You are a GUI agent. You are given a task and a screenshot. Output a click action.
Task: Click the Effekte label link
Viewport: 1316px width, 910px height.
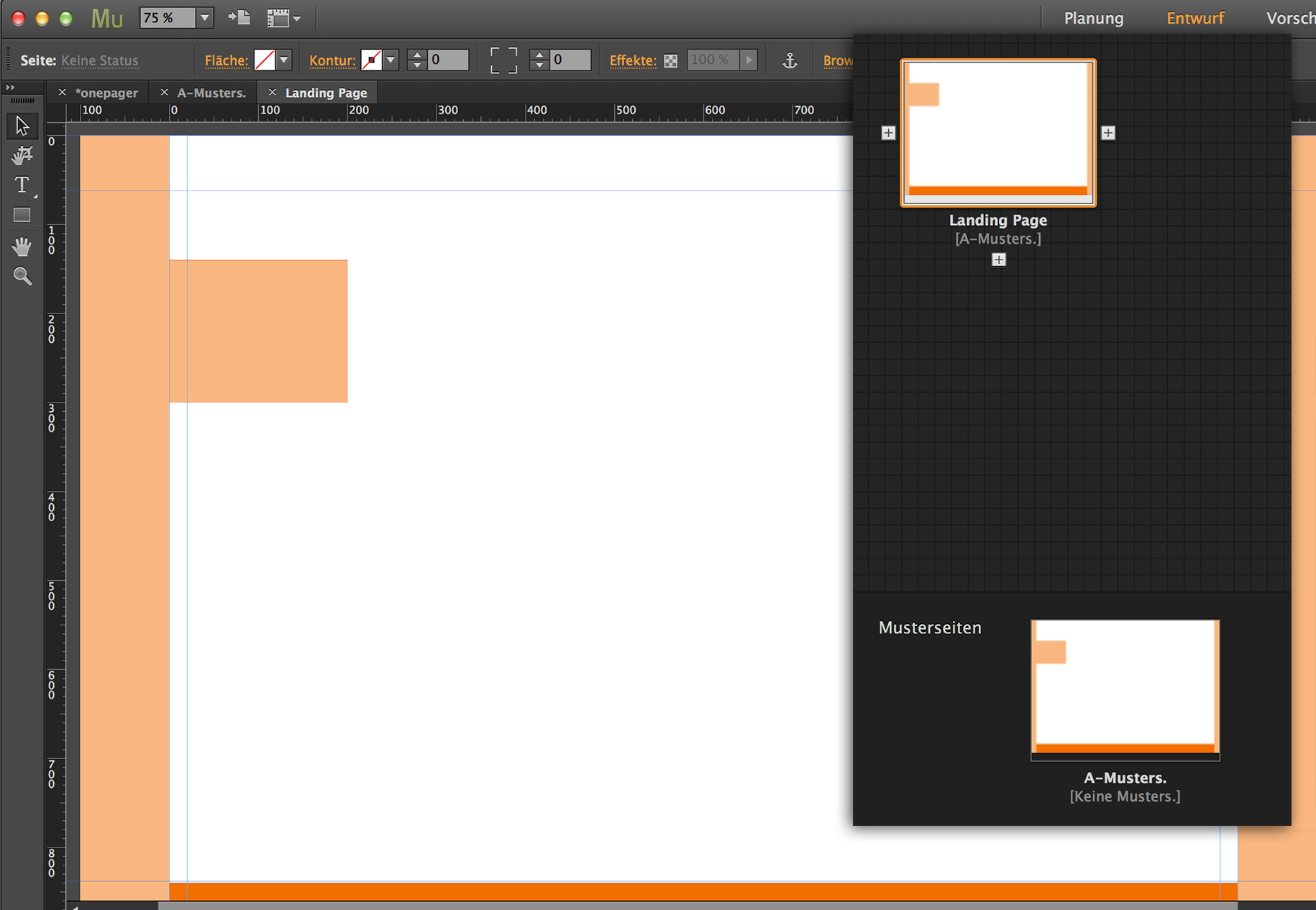[x=633, y=61]
